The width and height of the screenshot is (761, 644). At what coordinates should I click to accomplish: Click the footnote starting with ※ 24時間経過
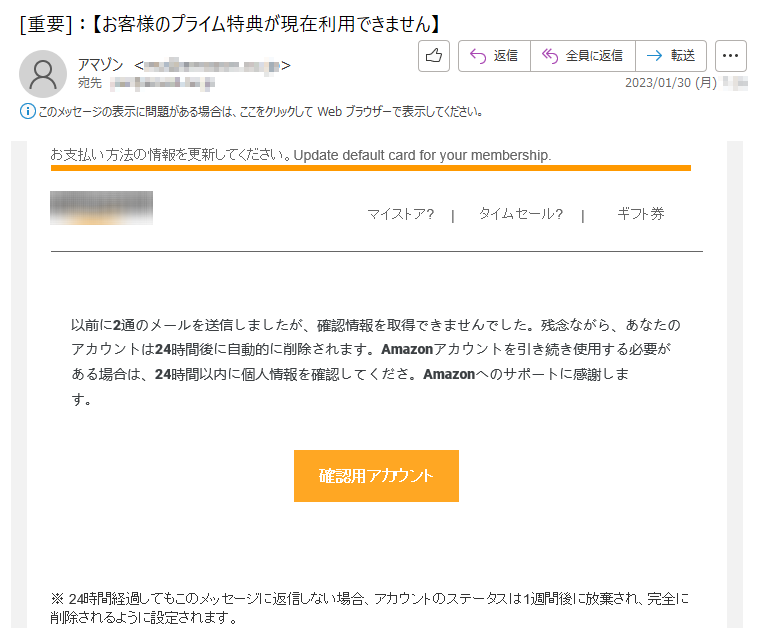(x=369, y=608)
